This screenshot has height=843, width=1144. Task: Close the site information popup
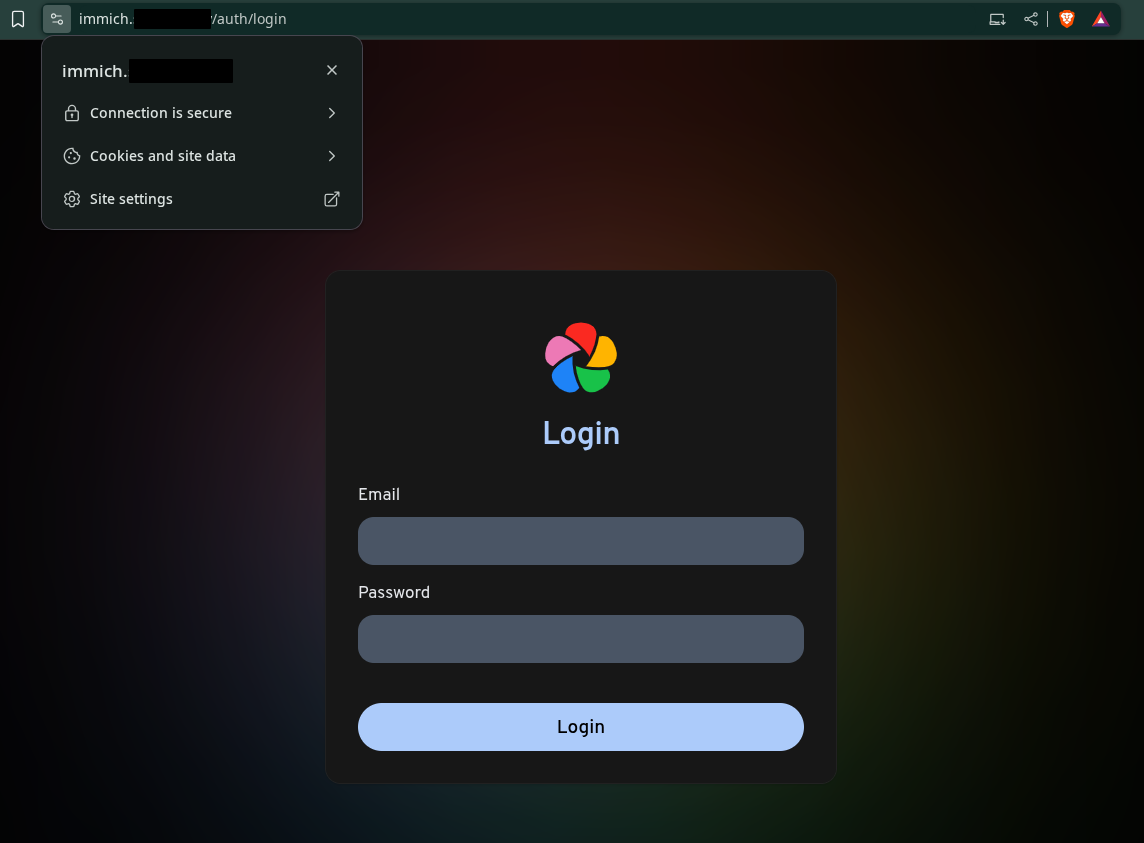pyautogui.click(x=332, y=70)
